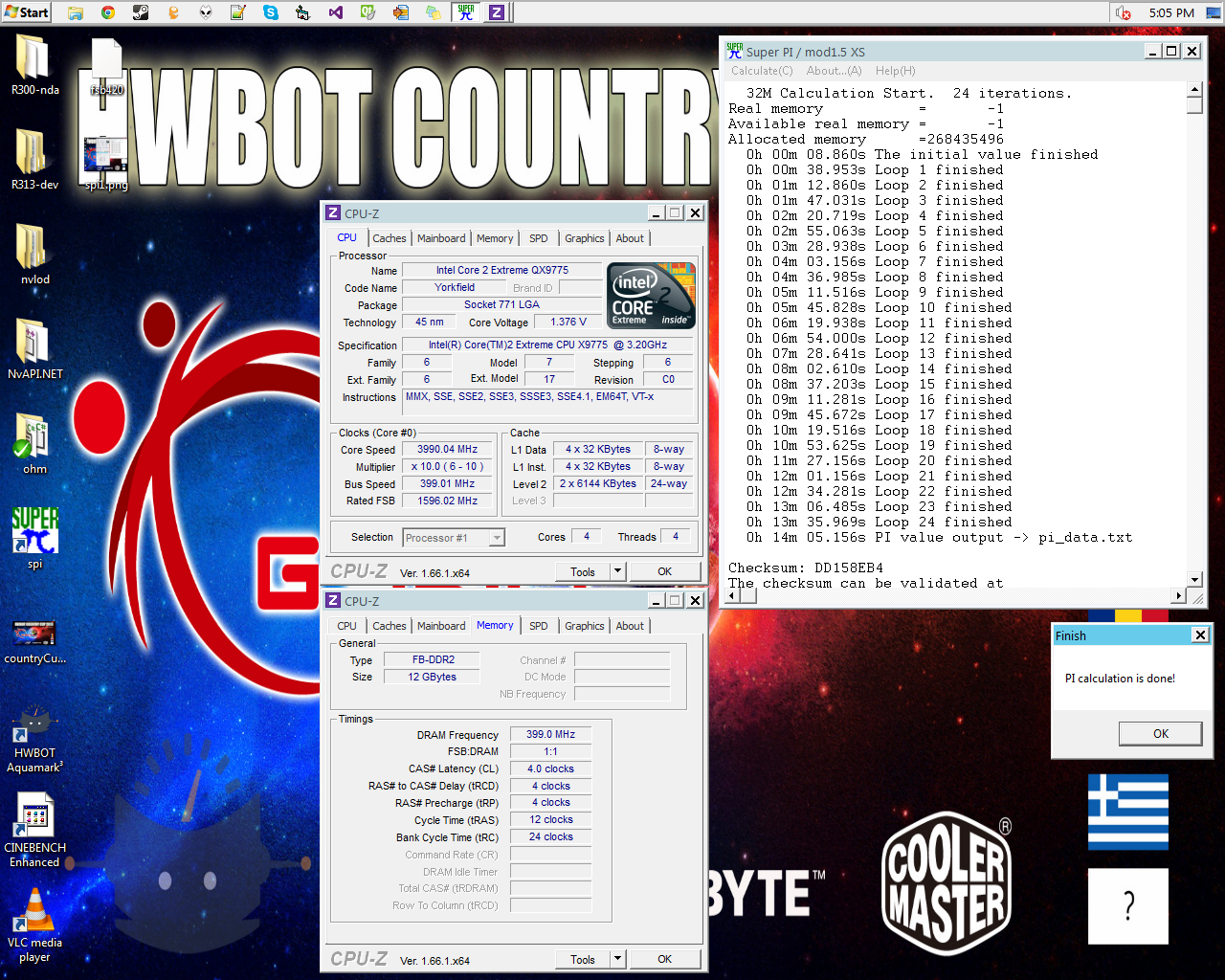Image resolution: width=1225 pixels, height=980 pixels.
Task: Click the Core Speed 3990.04 MHz field
Action: (447, 449)
